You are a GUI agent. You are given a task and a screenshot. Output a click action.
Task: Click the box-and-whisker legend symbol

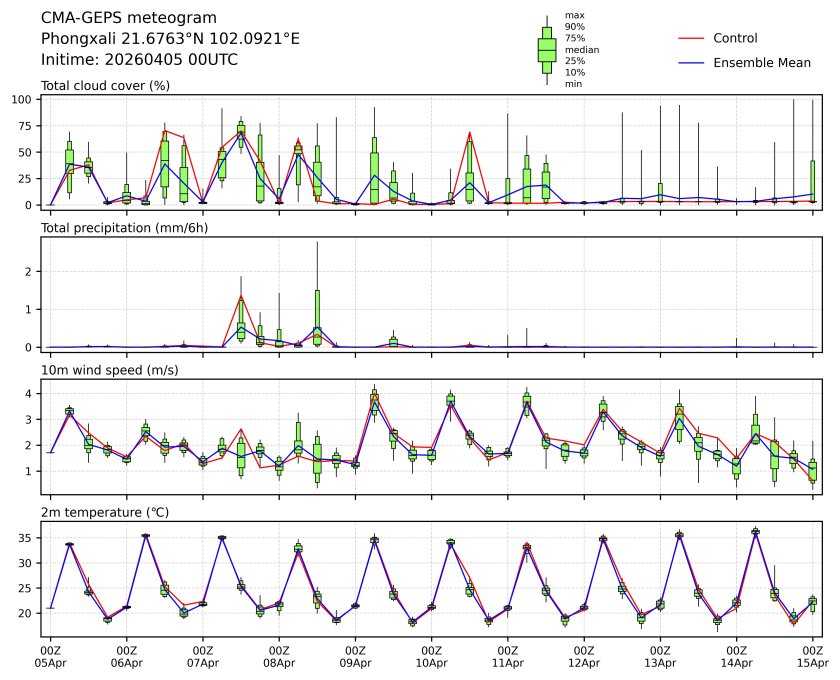tap(547, 50)
